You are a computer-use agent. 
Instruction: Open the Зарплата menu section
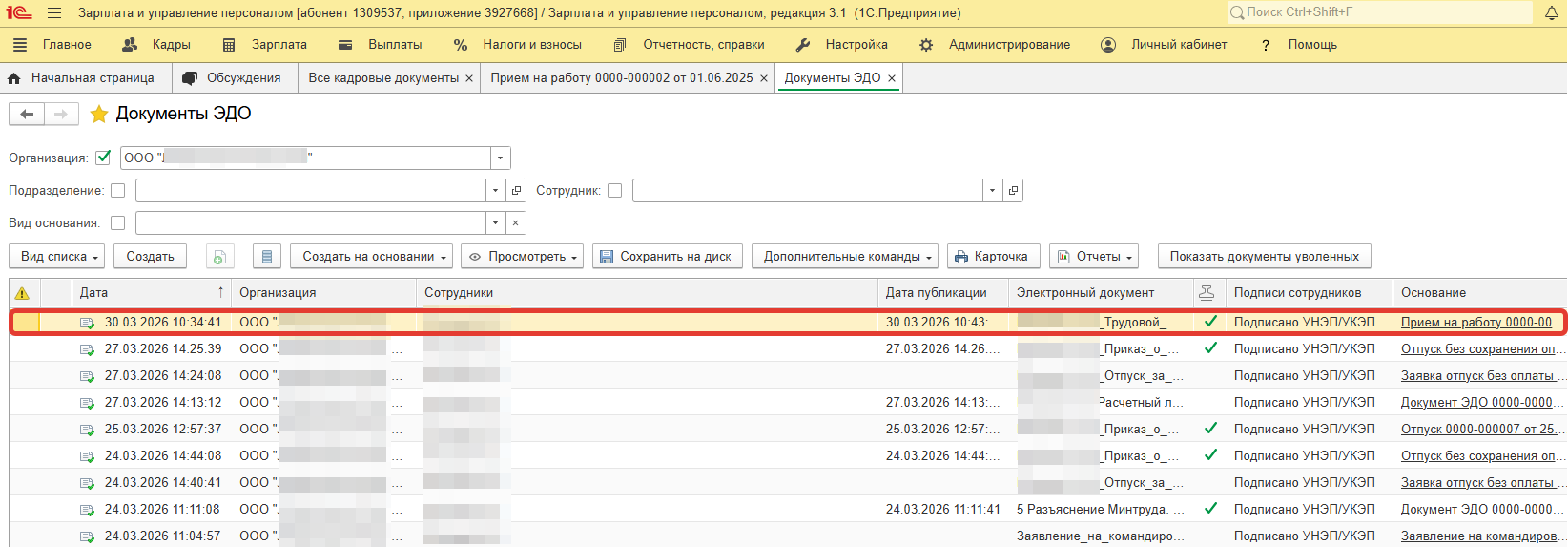tap(266, 45)
